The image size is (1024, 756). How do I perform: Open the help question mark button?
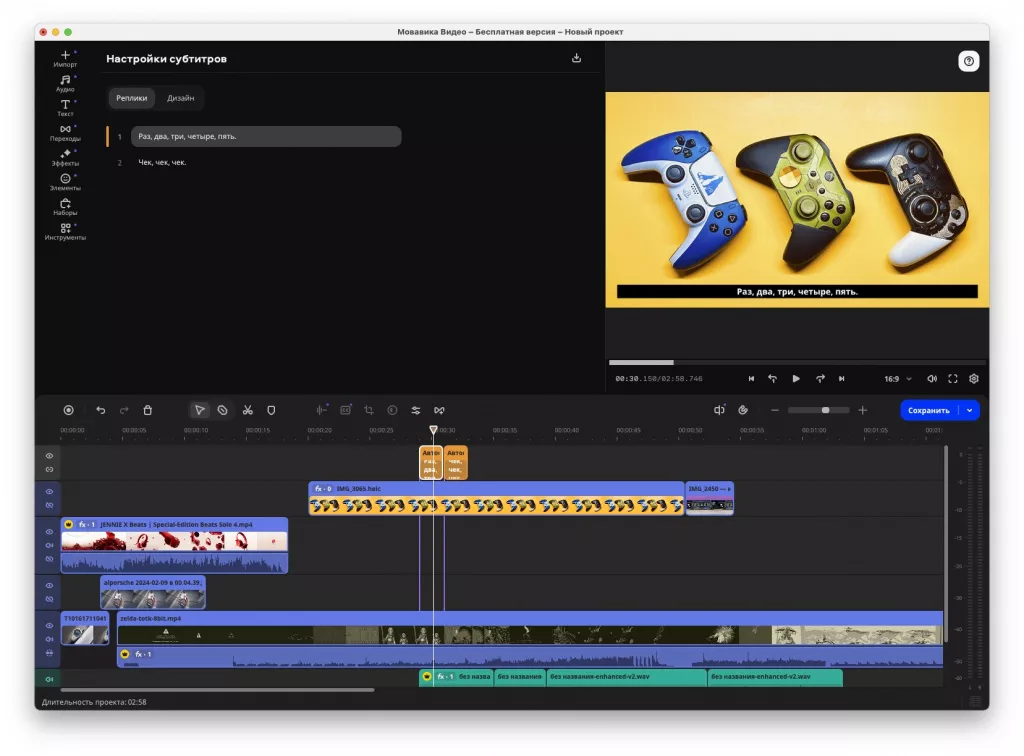[968, 61]
